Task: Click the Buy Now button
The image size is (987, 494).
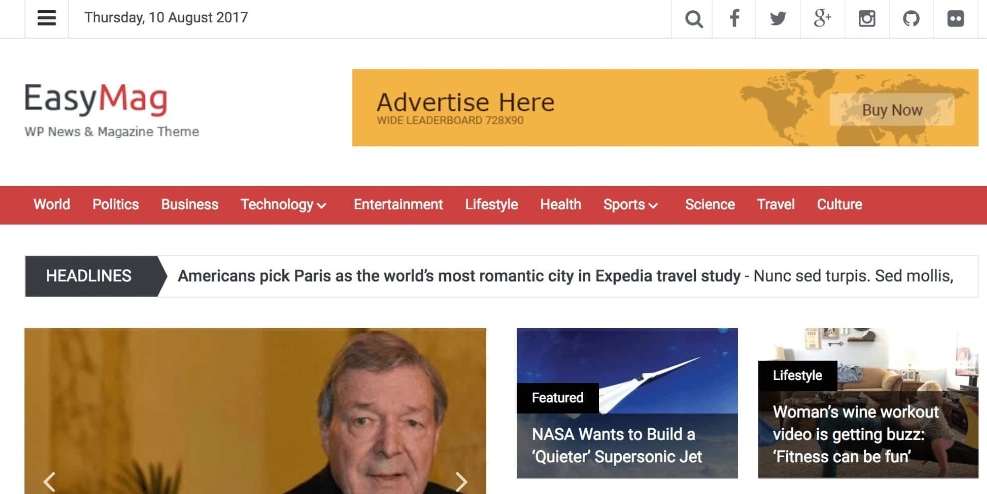Action: (892, 110)
